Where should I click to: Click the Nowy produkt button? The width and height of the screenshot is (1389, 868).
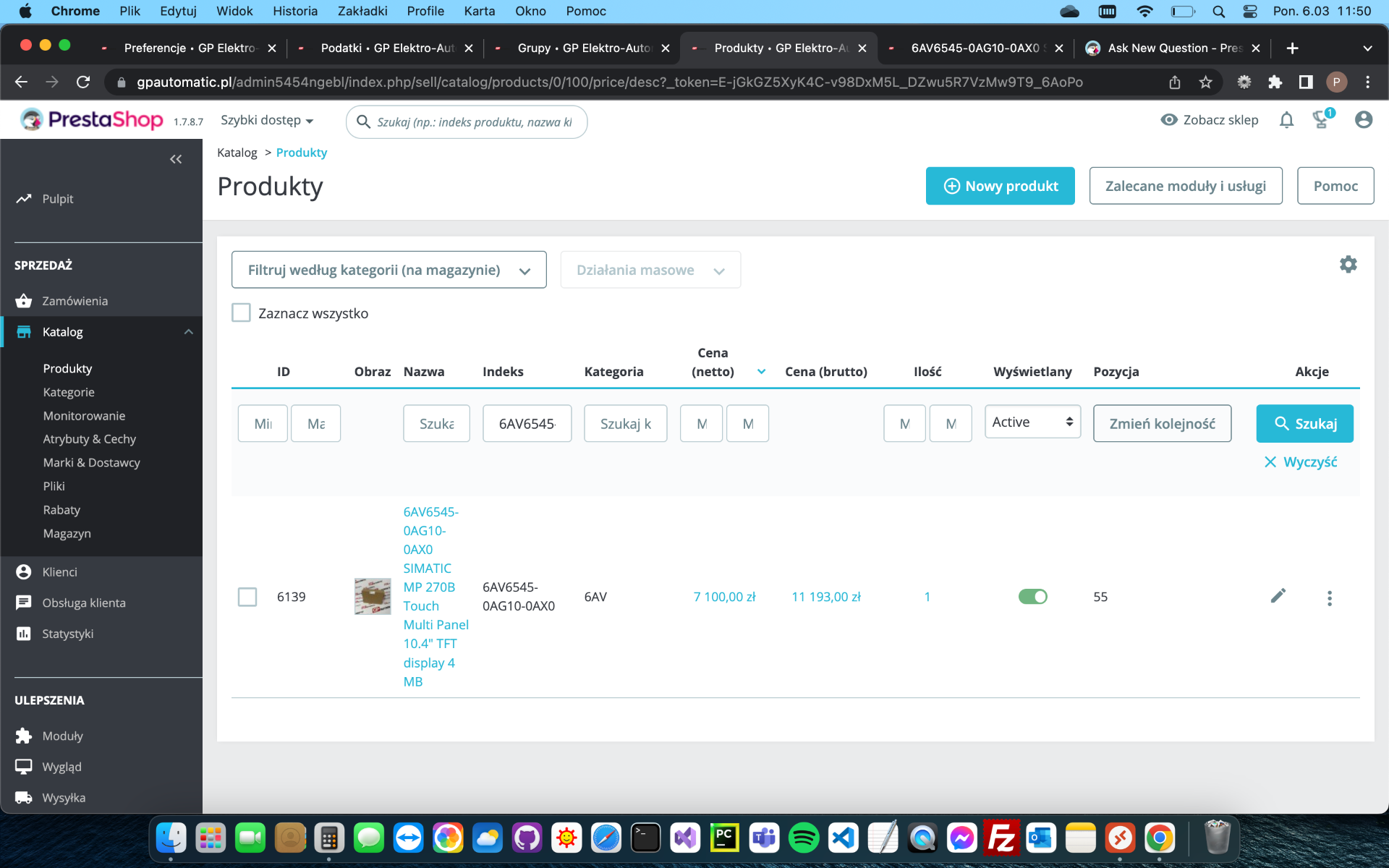[1000, 186]
